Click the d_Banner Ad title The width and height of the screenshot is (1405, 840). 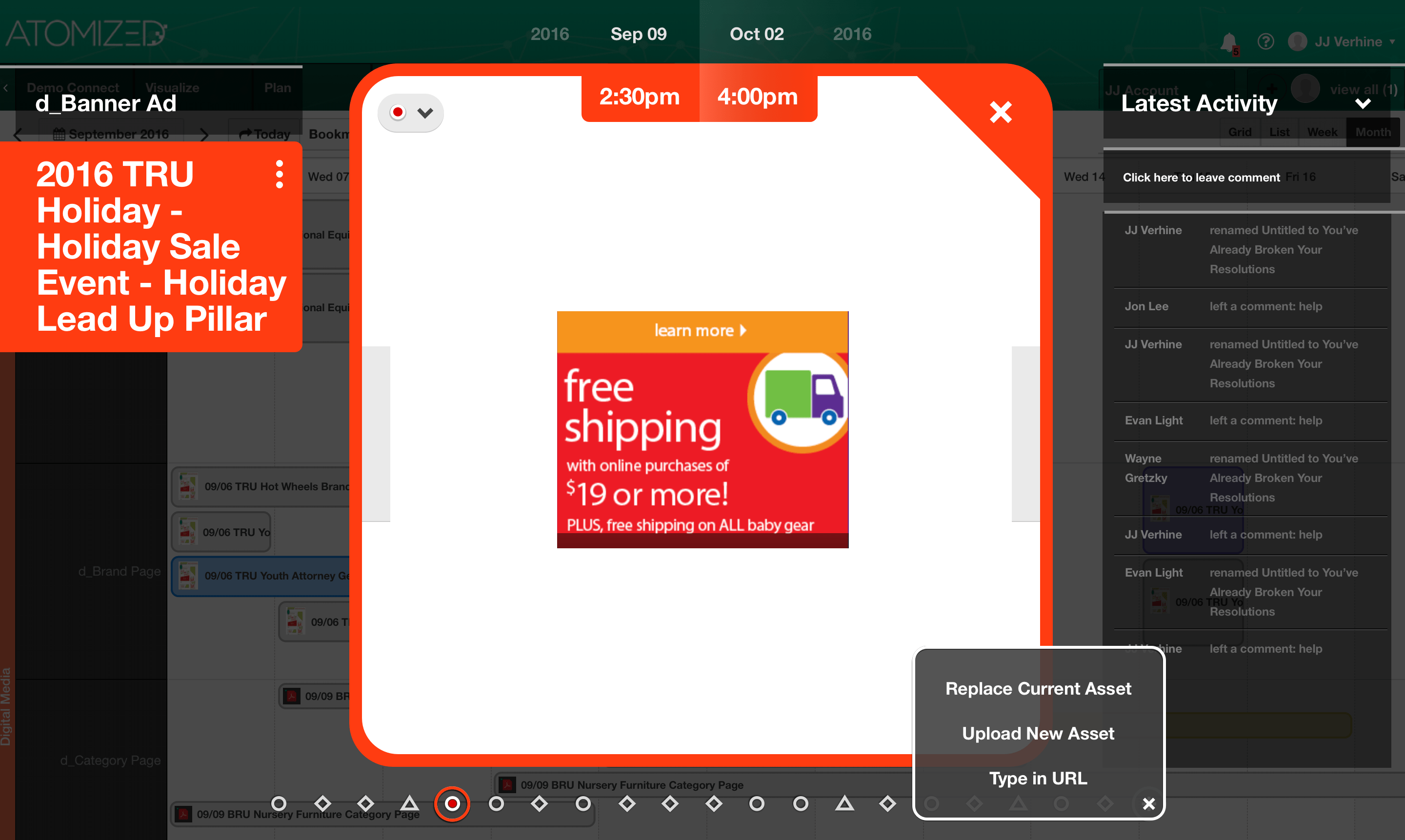coord(106,103)
